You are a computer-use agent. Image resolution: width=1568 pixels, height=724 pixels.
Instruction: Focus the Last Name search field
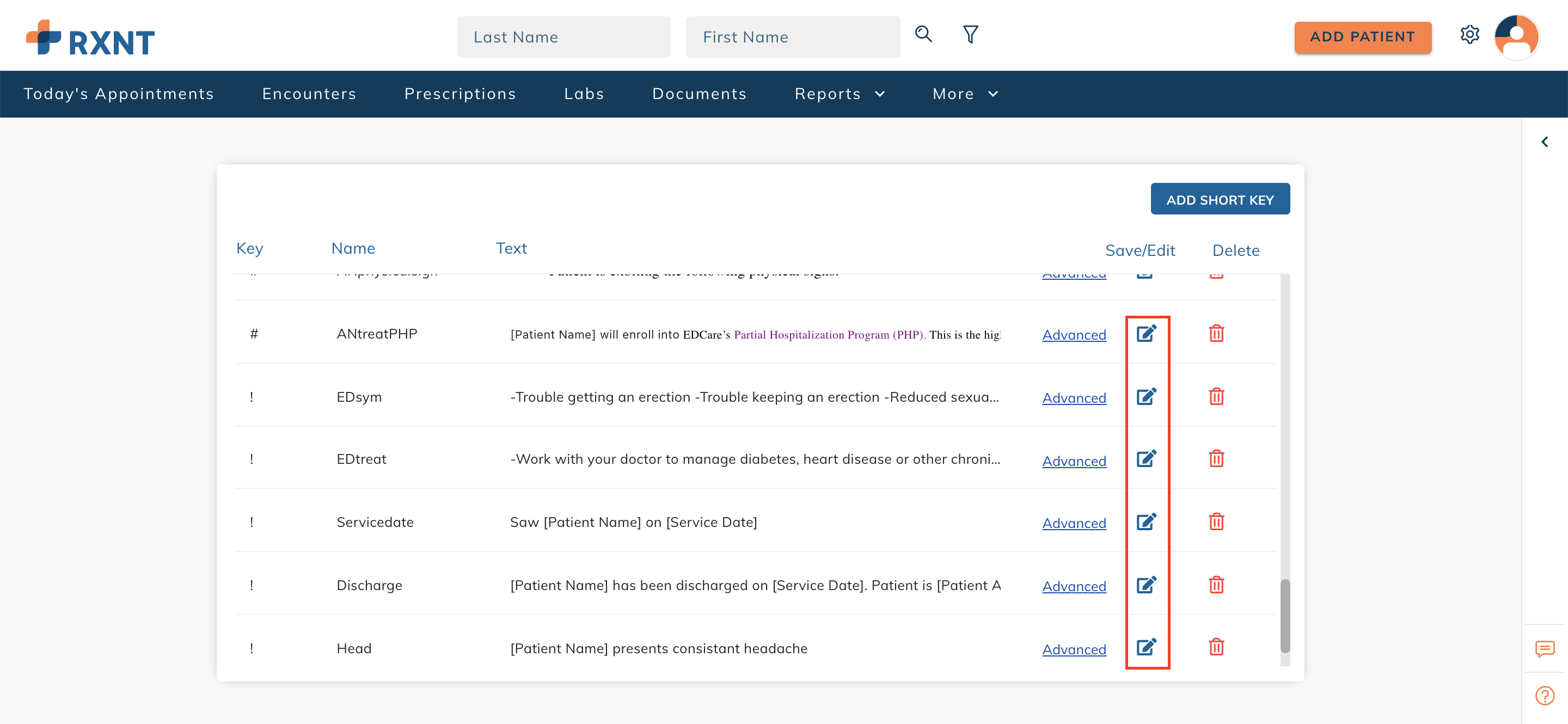pos(563,37)
